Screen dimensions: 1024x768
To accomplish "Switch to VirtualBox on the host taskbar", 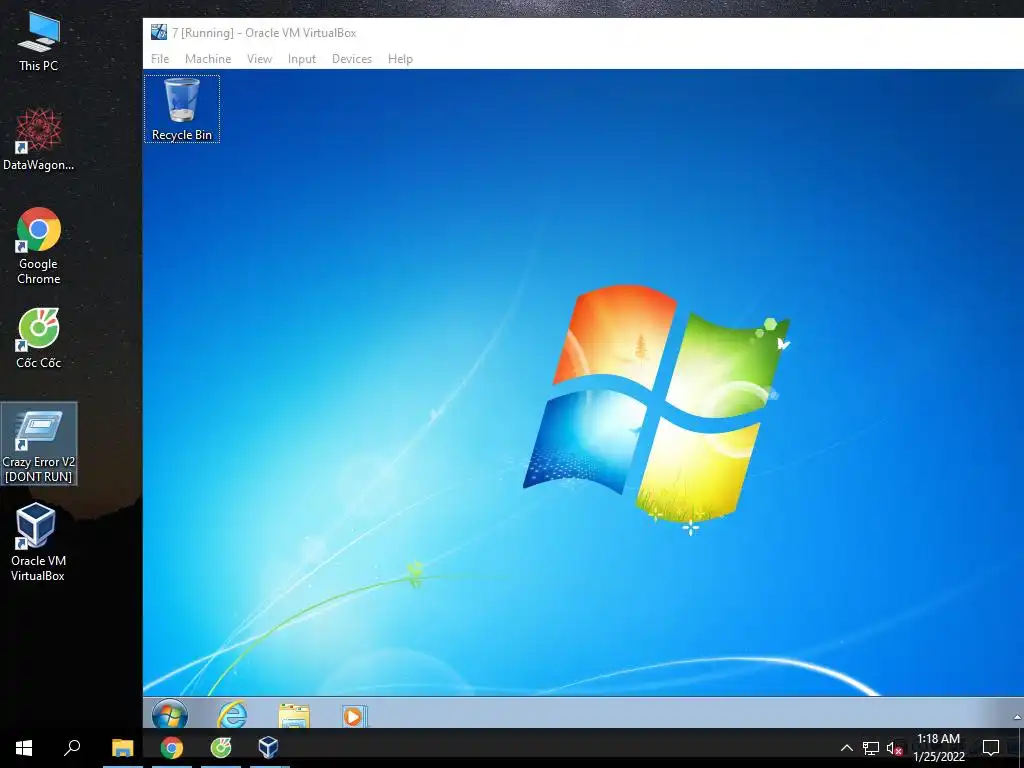I will click(x=268, y=747).
